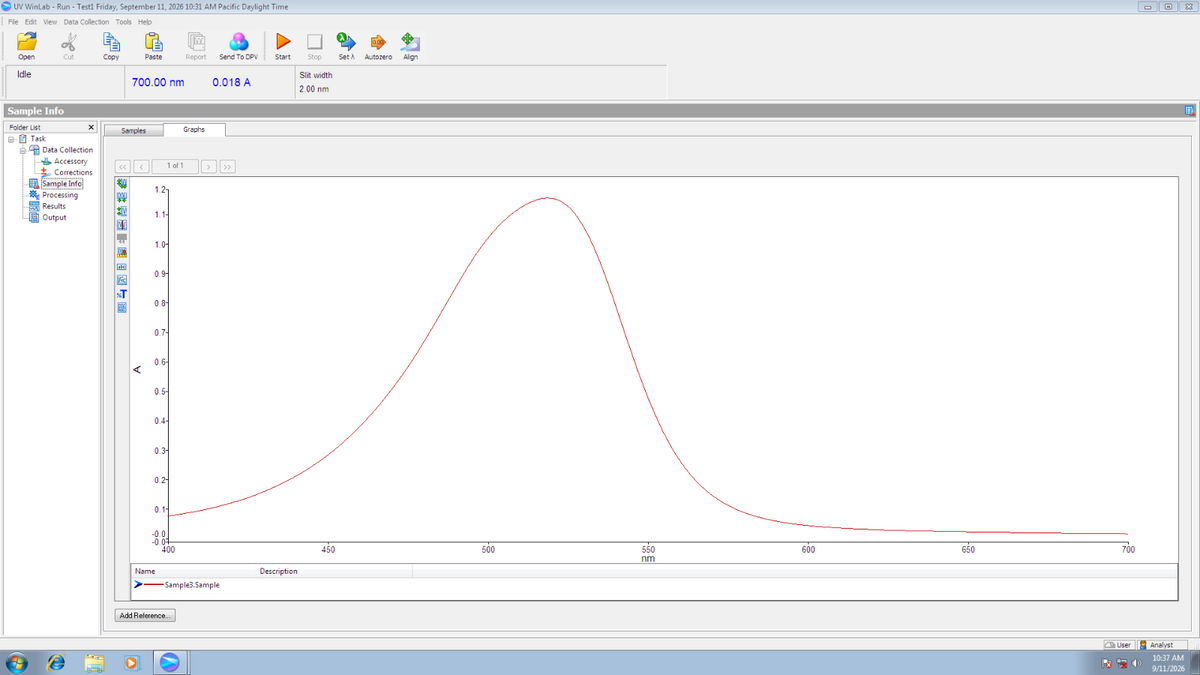Switch to the Graphs tab

pos(194,130)
